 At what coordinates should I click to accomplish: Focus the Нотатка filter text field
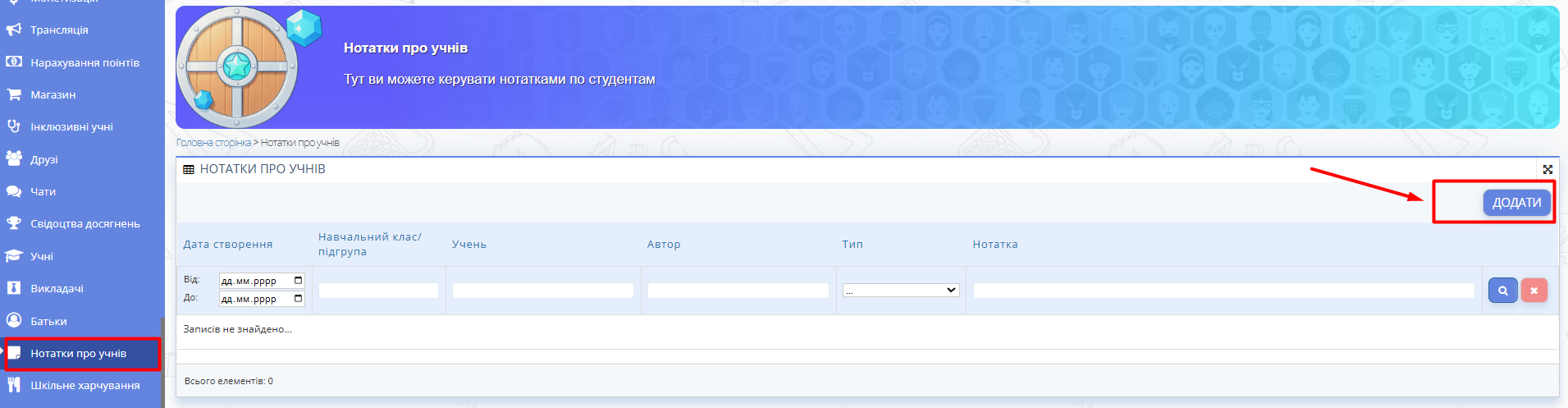tap(1223, 291)
